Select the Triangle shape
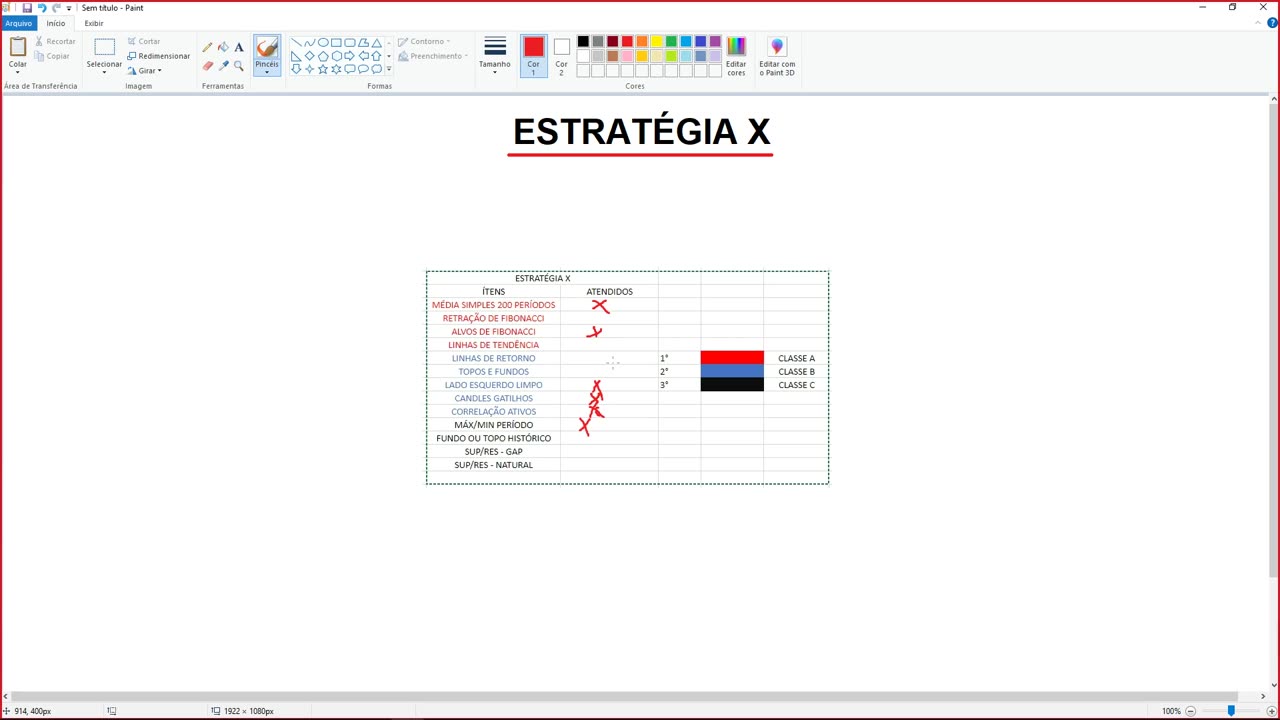Image resolution: width=1280 pixels, height=720 pixels. pos(376,43)
